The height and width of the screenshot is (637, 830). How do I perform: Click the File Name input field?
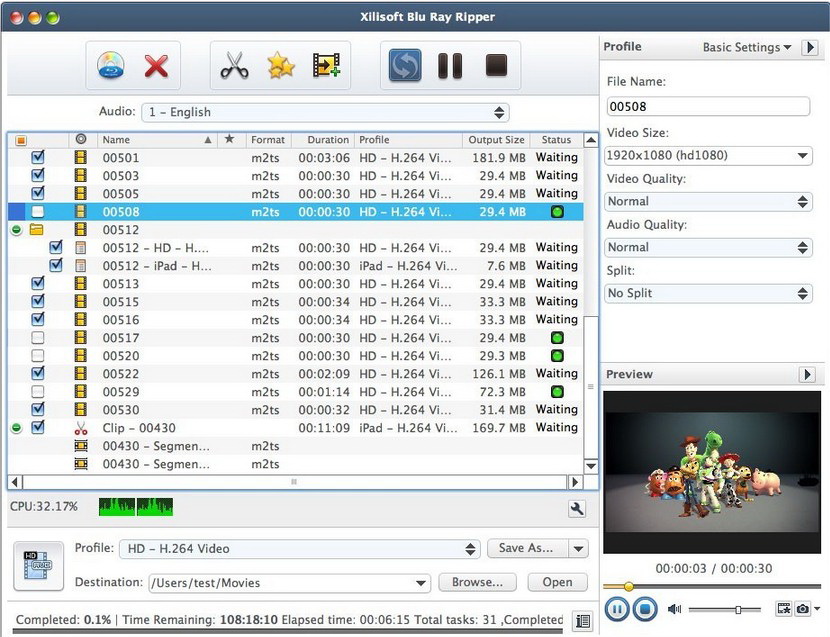[x=708, y=106]
